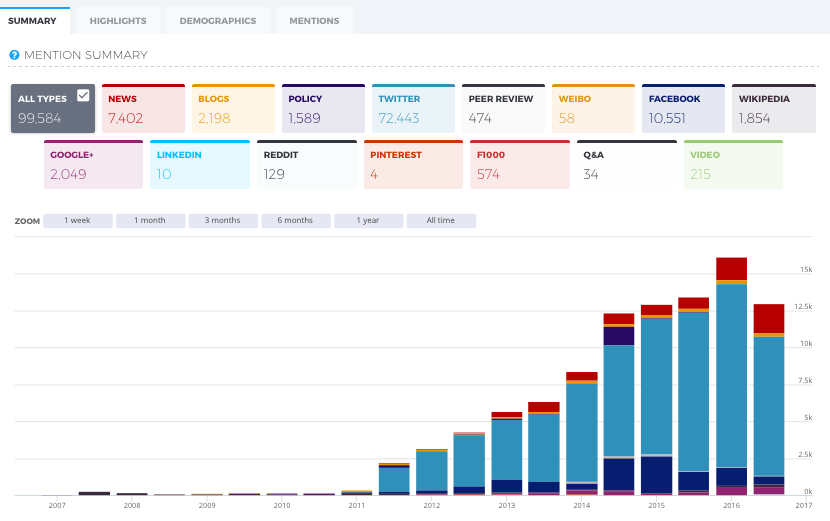Click the purple Policy segment in the 2014 bar
This screenshot has width=830, height=521.
pos(619,336)
